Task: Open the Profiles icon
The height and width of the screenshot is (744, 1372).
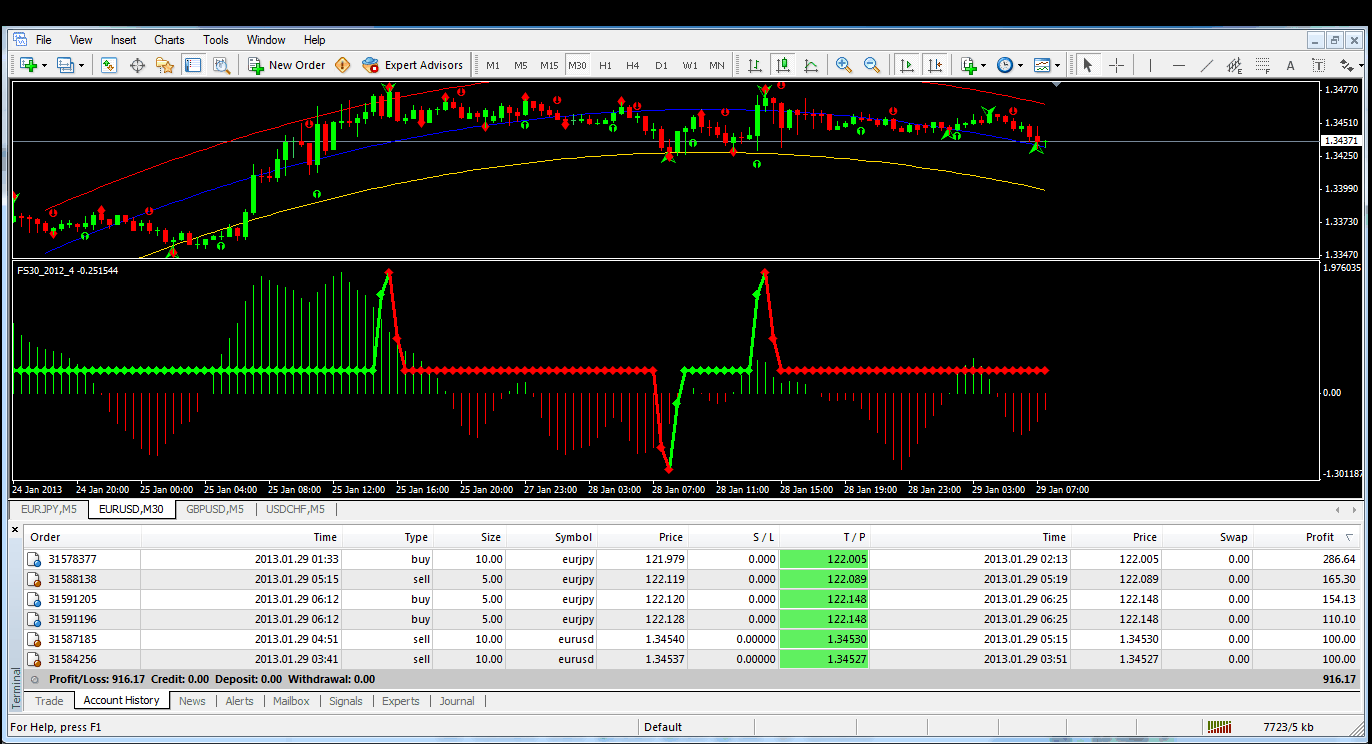Action: click(66, 65)
